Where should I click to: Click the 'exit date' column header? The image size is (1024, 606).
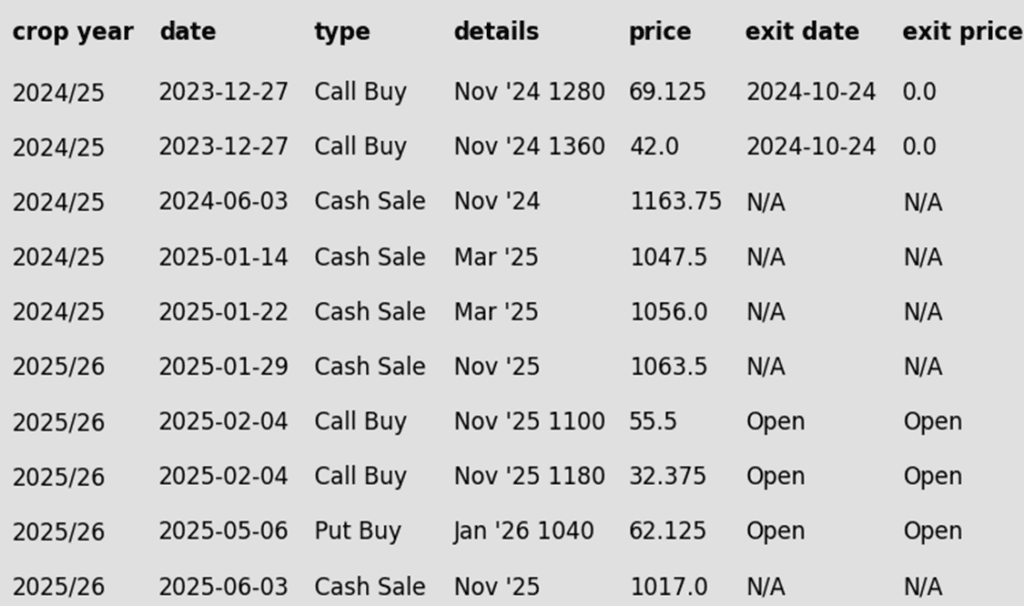click(802, 31)
